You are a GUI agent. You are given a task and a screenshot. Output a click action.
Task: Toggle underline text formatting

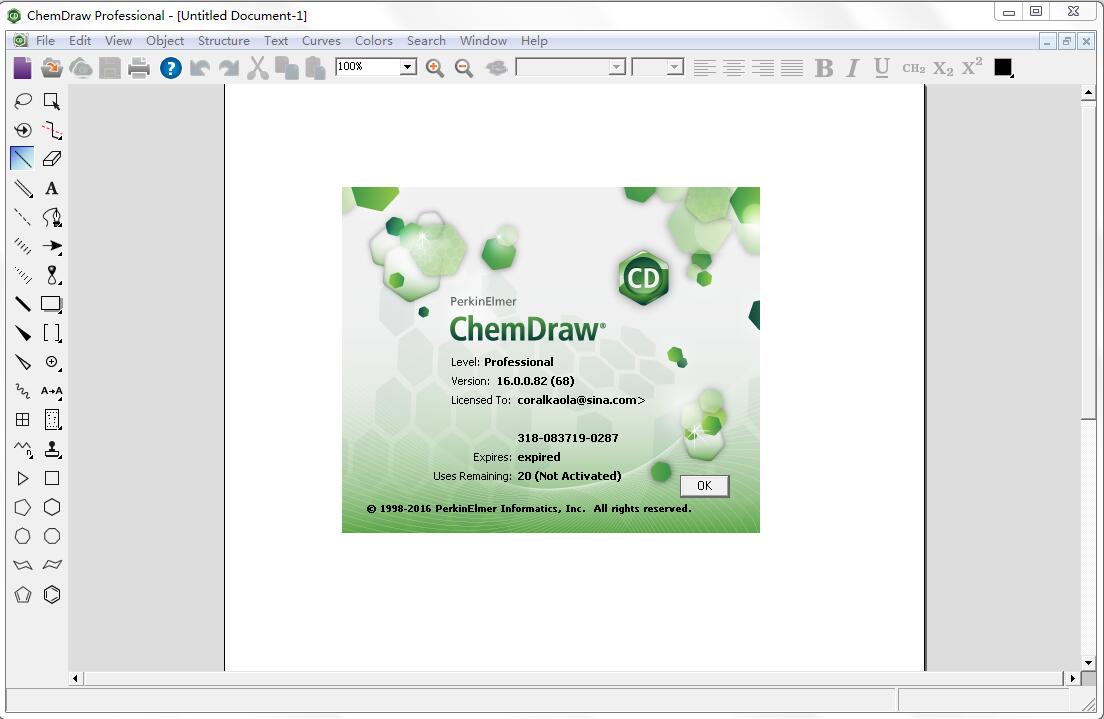[880, 68]
